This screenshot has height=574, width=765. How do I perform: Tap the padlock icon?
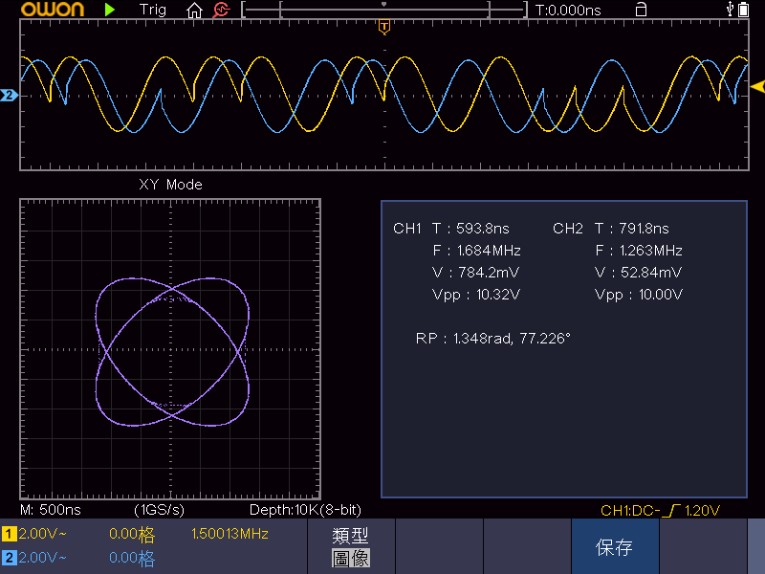pyautogui.click(x=641, y=9)
